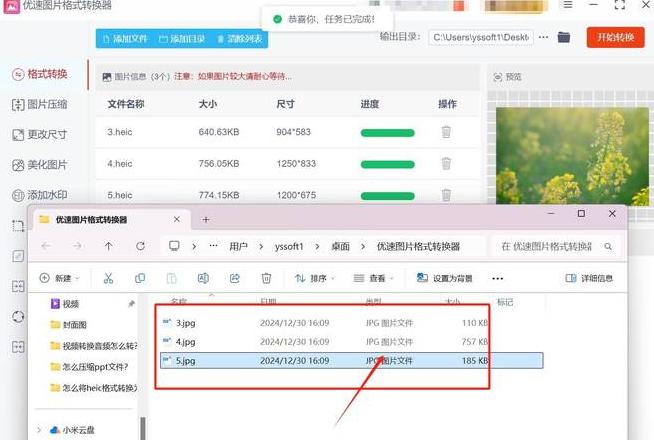This screenshot has height=440, width=654.
Task: Select 3.heic file name in list
Action: coord(120,132)
